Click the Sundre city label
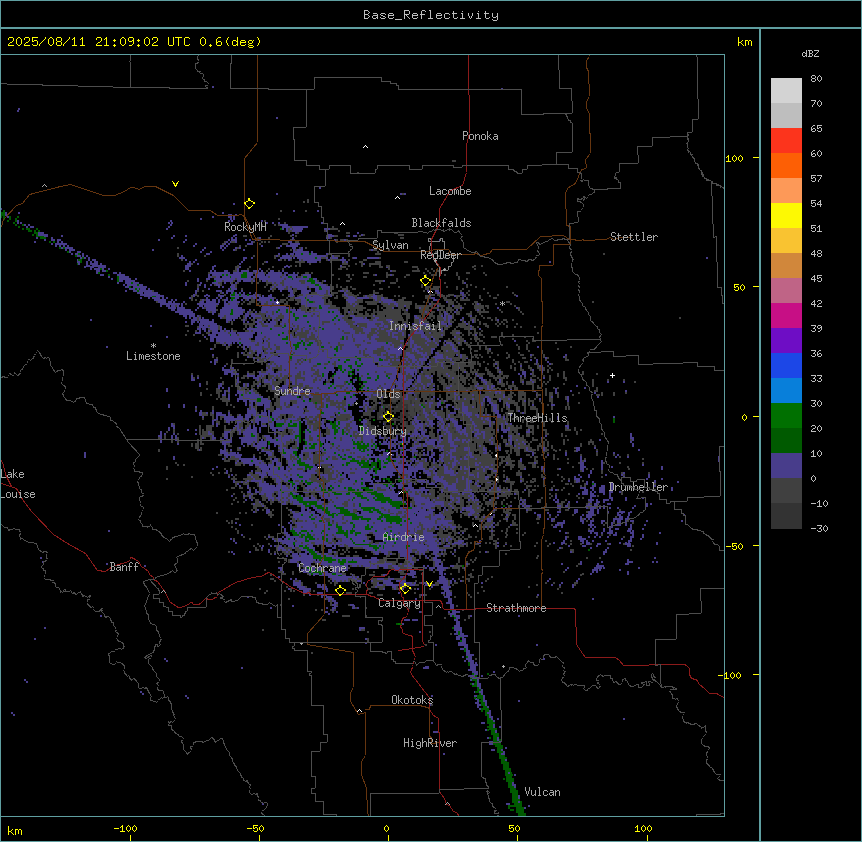This screenshot has height=842, width=862. [x=292, y=391]
